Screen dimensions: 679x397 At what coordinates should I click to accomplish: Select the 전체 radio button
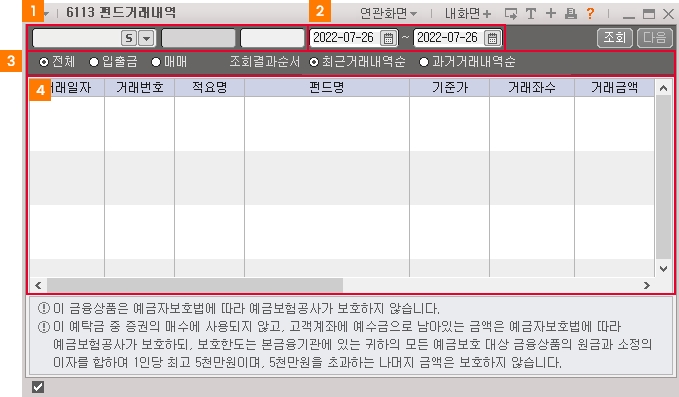44,62
